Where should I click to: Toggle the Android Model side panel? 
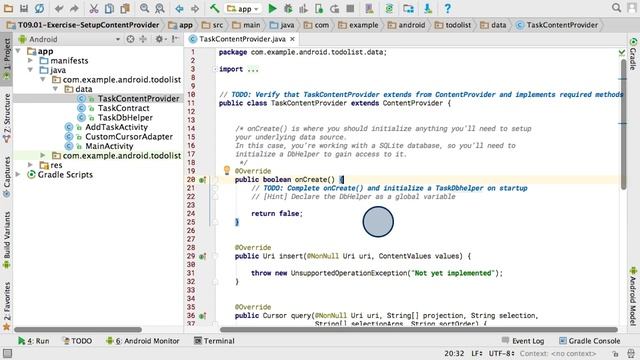tap(633, 296)
